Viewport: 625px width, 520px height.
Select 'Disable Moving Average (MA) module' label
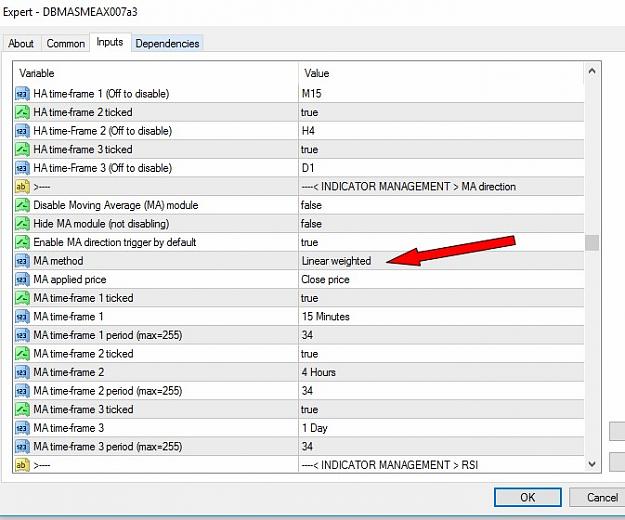(116, 205)
